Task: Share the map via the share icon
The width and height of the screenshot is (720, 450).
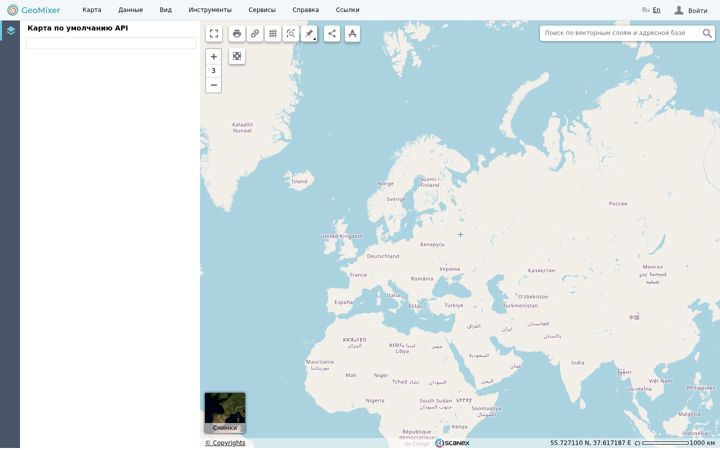Action: coord(332,34)
